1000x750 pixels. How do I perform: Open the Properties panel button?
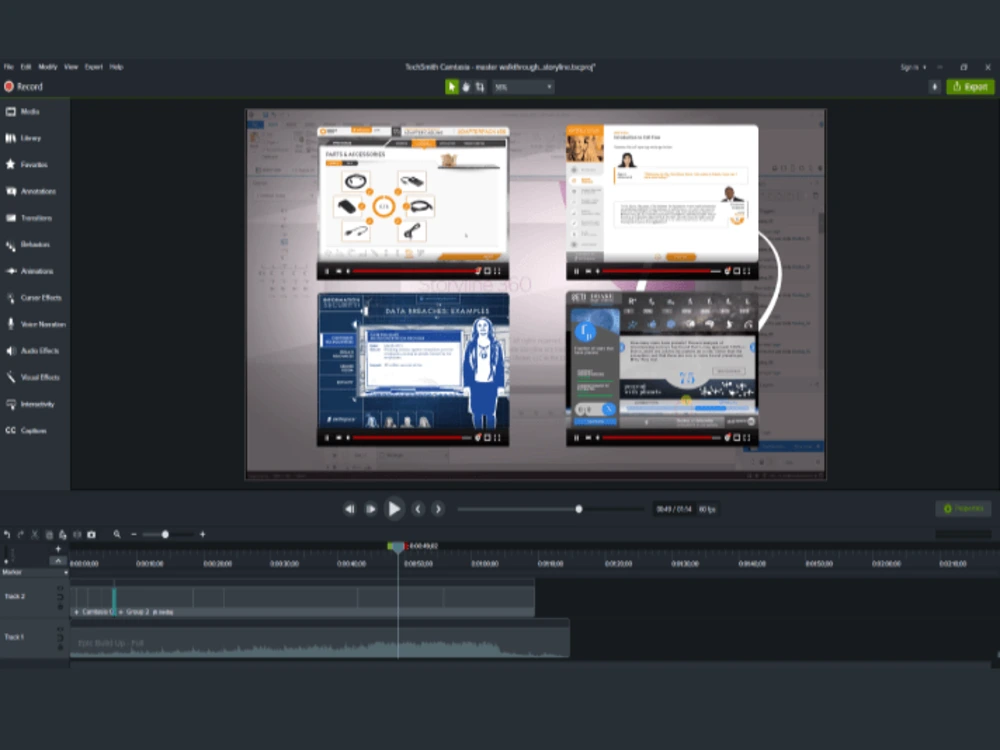[963, 508]
